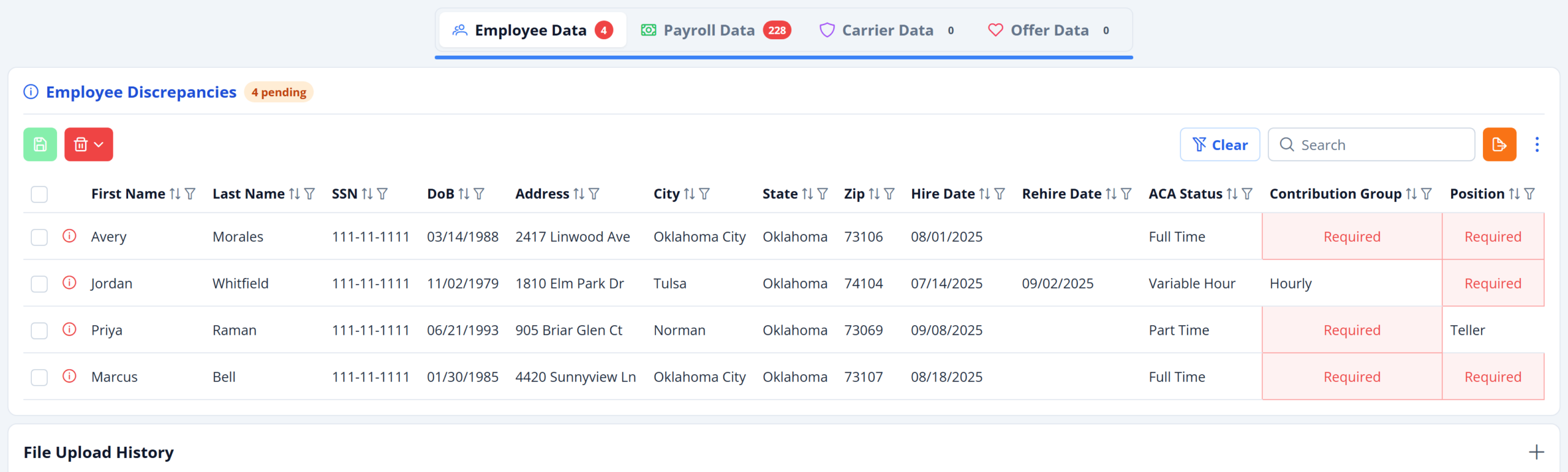Expand the File Upload History section
This screenshot has height=472, width=1568.
click(1536, 452)
